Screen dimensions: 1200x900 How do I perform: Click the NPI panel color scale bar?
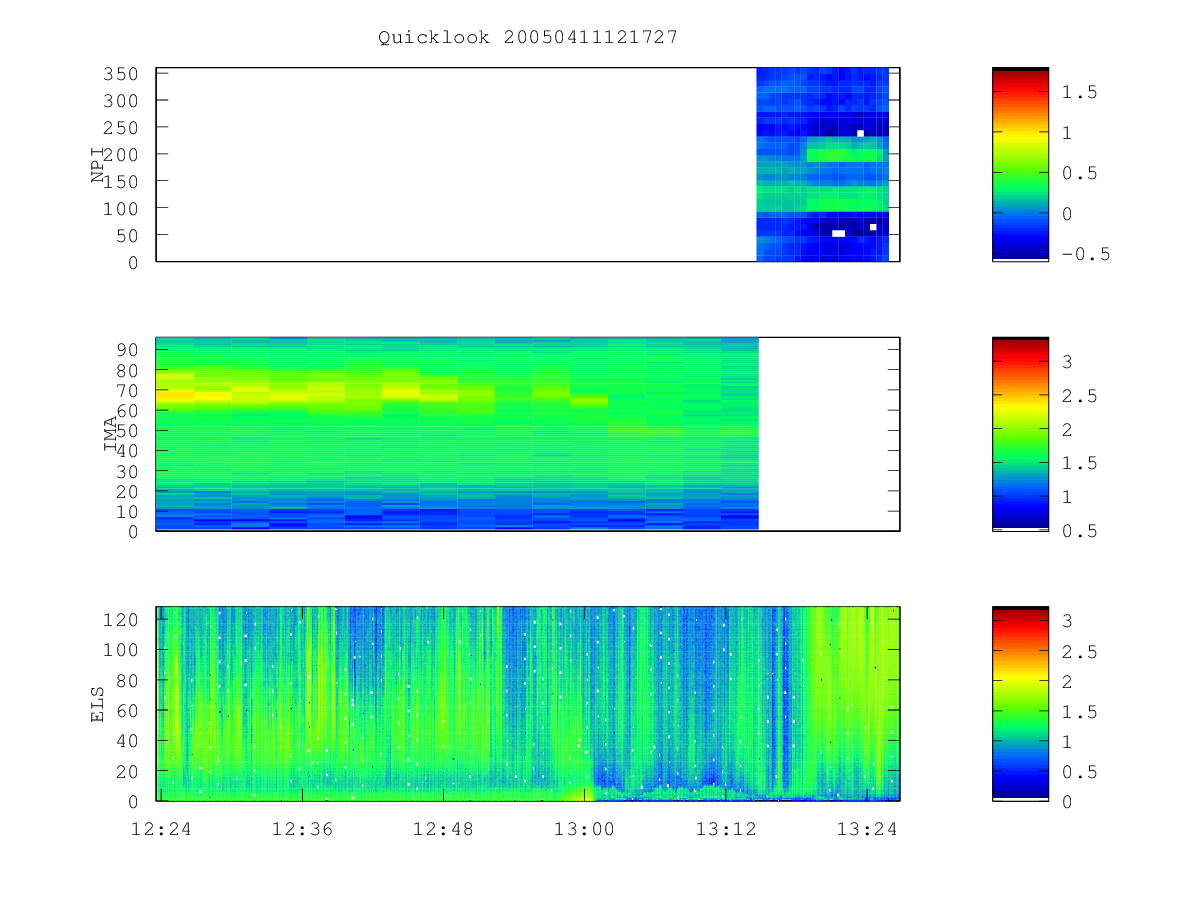1020,165
